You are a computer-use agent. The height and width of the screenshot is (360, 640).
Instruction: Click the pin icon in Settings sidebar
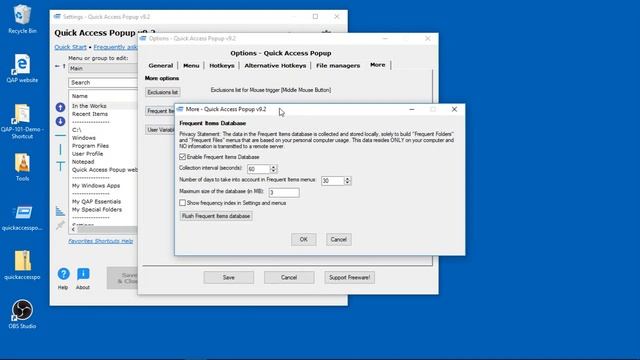coord(60,225)
